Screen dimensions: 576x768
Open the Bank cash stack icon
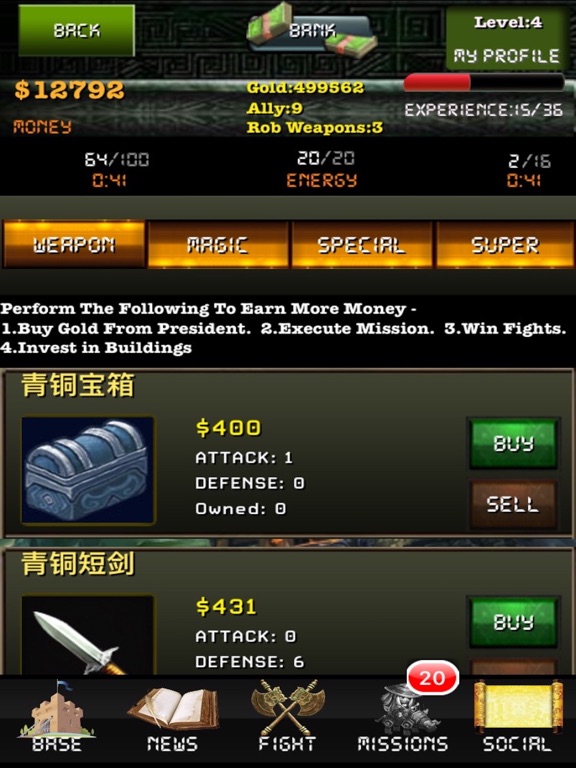pos(312,30)
